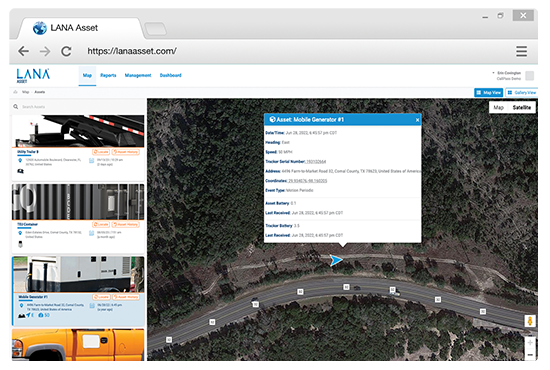Screen dimensions: 550x370
Task: Open the Mobile Generator #1 thumbnail image
Action: pos(78,274)
